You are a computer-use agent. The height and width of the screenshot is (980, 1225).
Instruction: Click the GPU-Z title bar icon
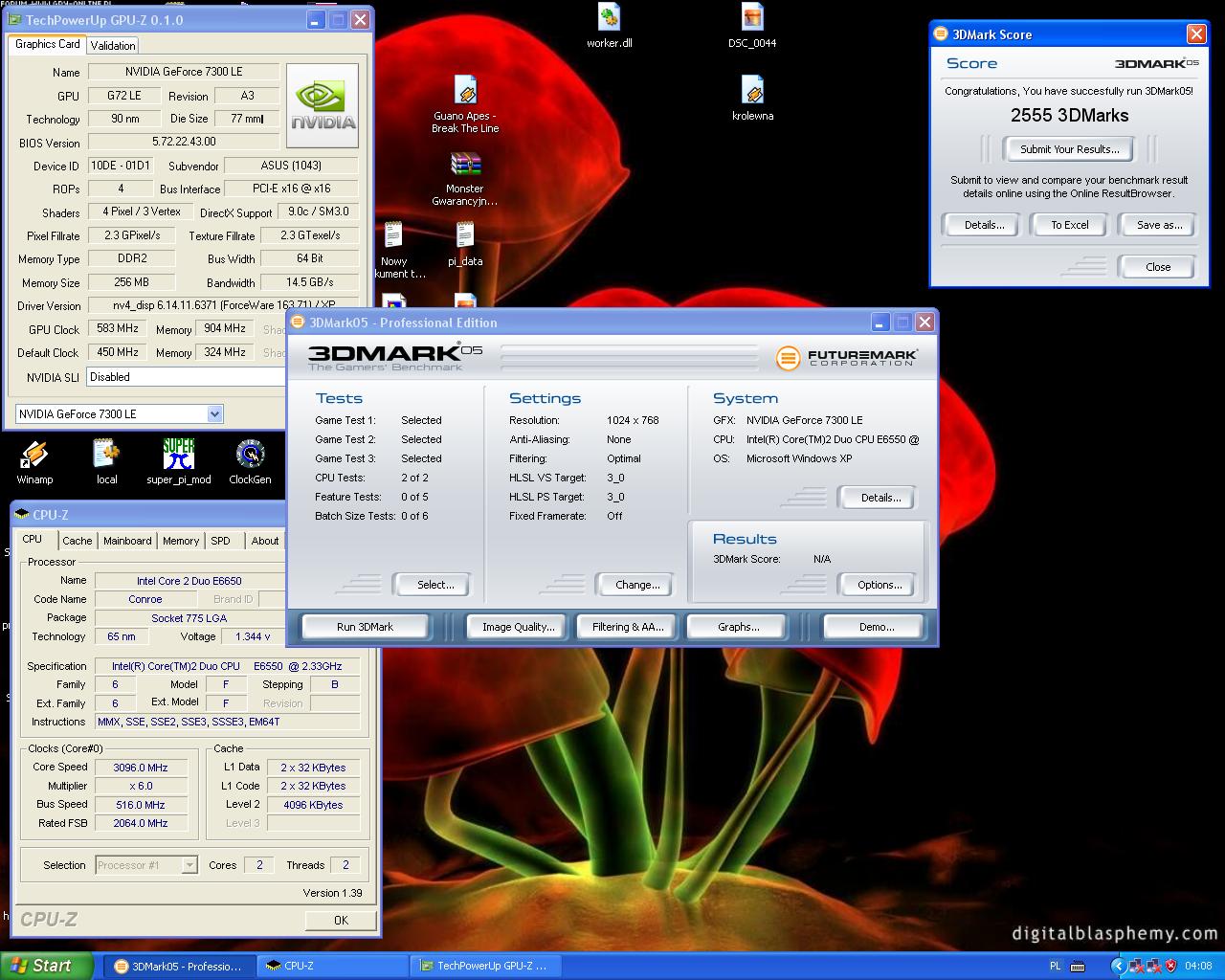pos(15,19)
